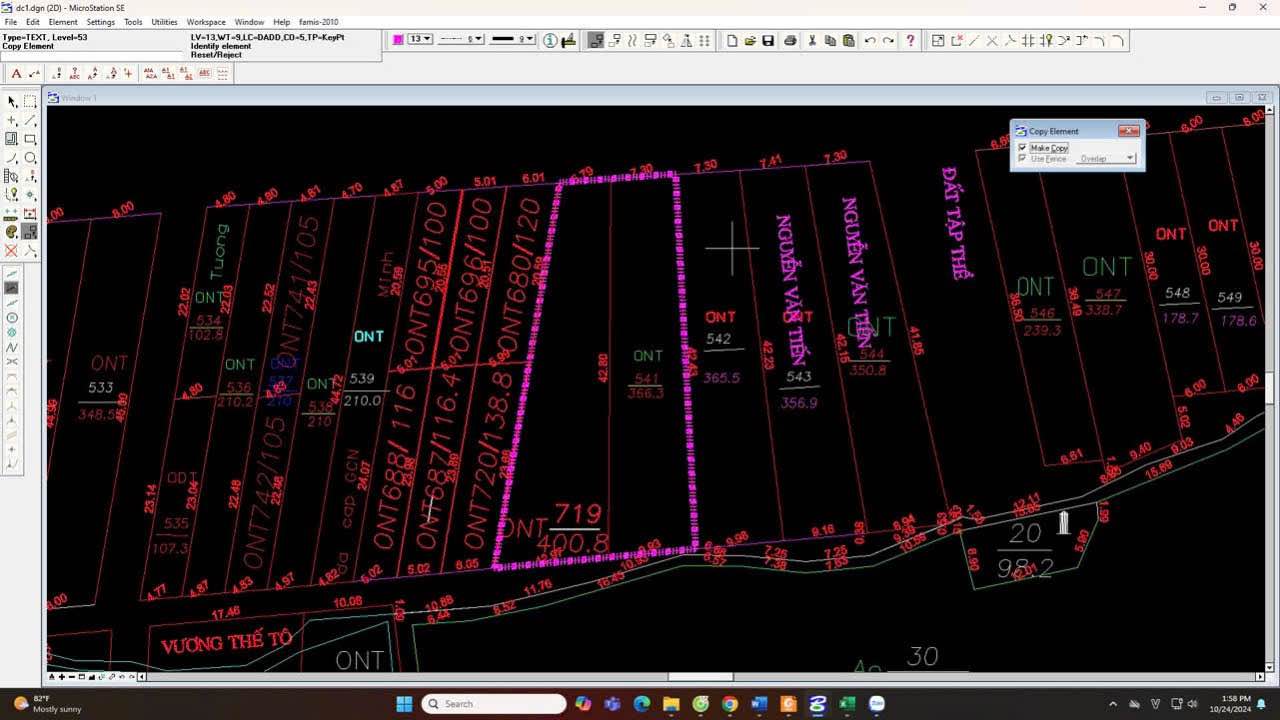1280x720 pixels.
Task: Open the Place Text tool with the A icon
Action: [16, 73]
